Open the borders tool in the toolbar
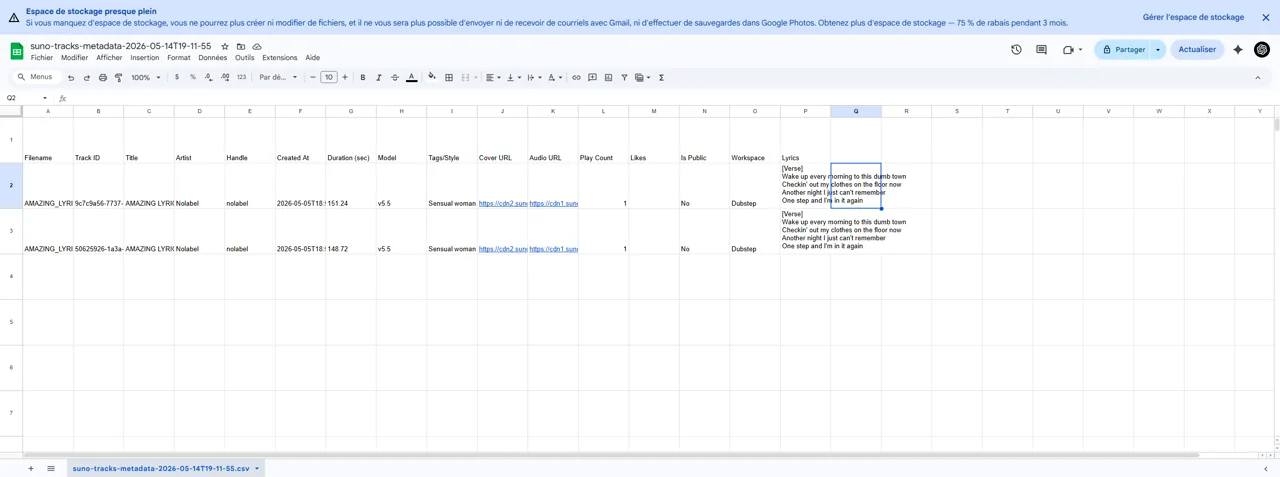Image resolution: width=1280 pixels, height=477 pixels. point(449,77)
